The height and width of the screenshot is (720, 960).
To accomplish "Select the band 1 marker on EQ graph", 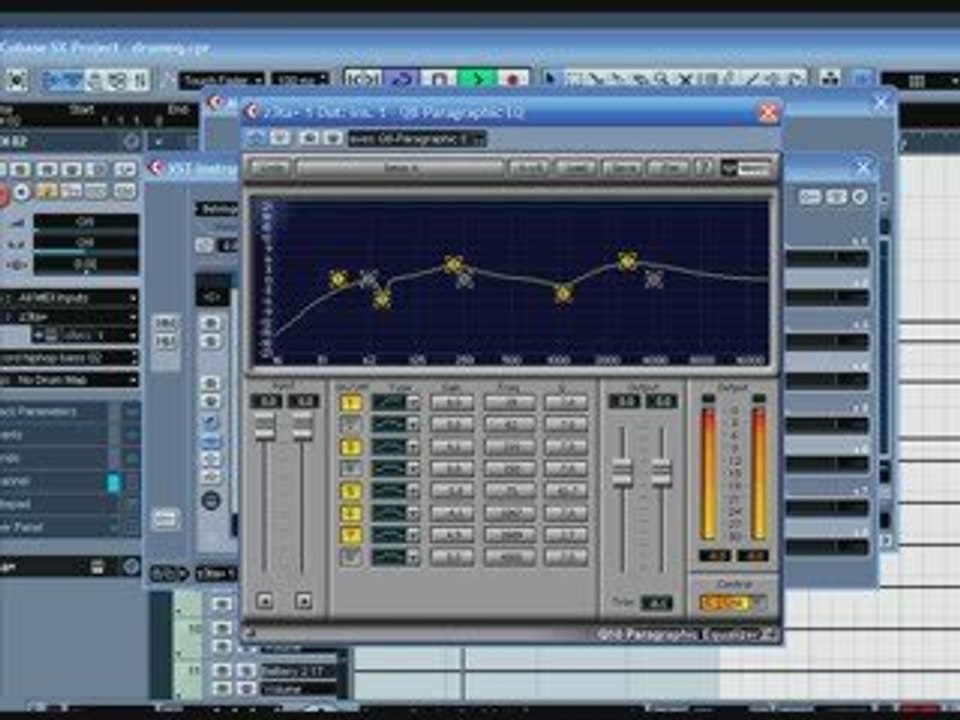I will tap(338, 280).
